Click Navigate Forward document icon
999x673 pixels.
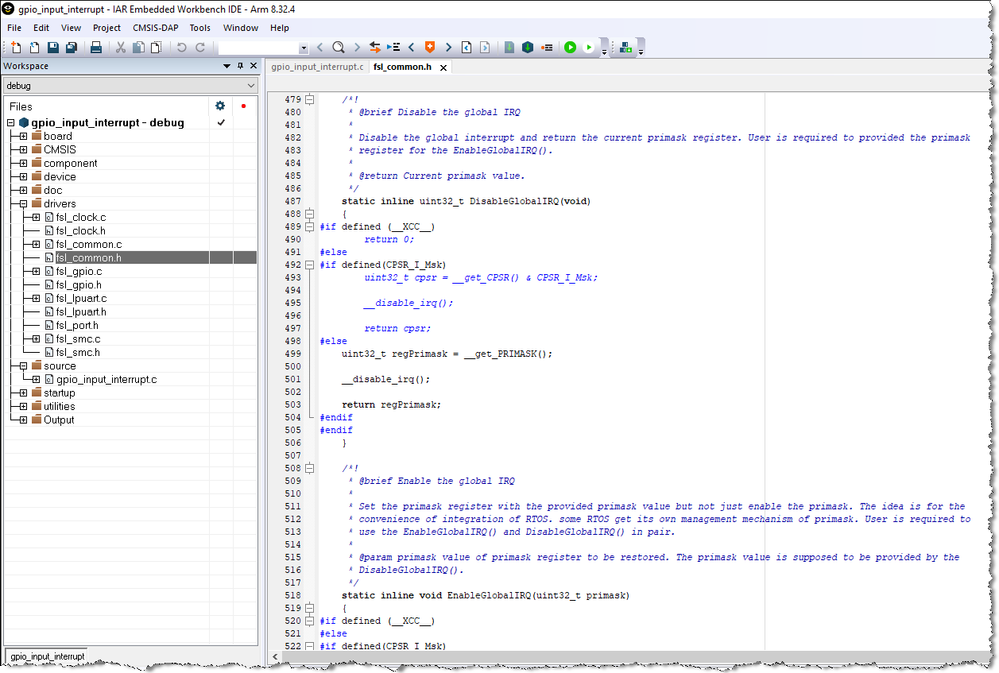point(485,47)
